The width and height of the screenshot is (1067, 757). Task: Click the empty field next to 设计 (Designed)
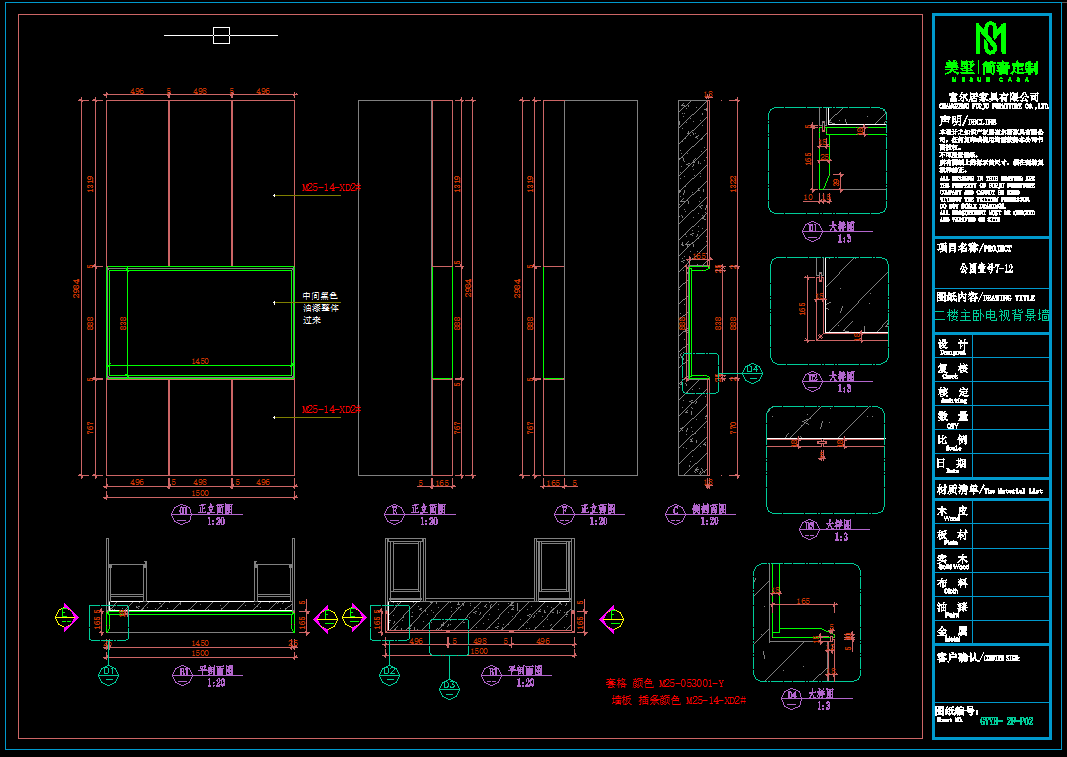pos(1010,346)
